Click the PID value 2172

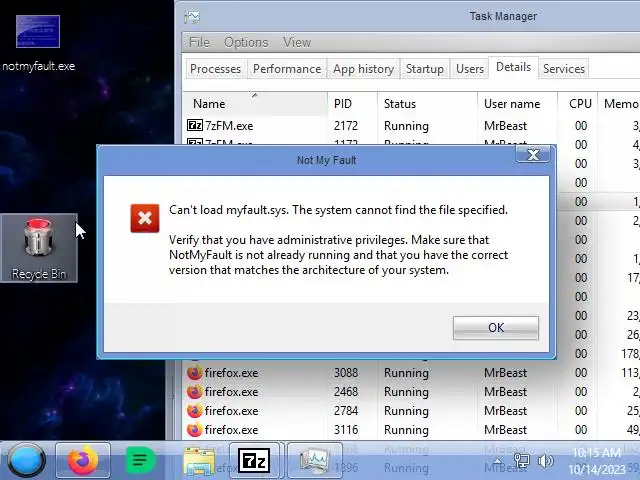pyautogui.click(x=346, y=126)
